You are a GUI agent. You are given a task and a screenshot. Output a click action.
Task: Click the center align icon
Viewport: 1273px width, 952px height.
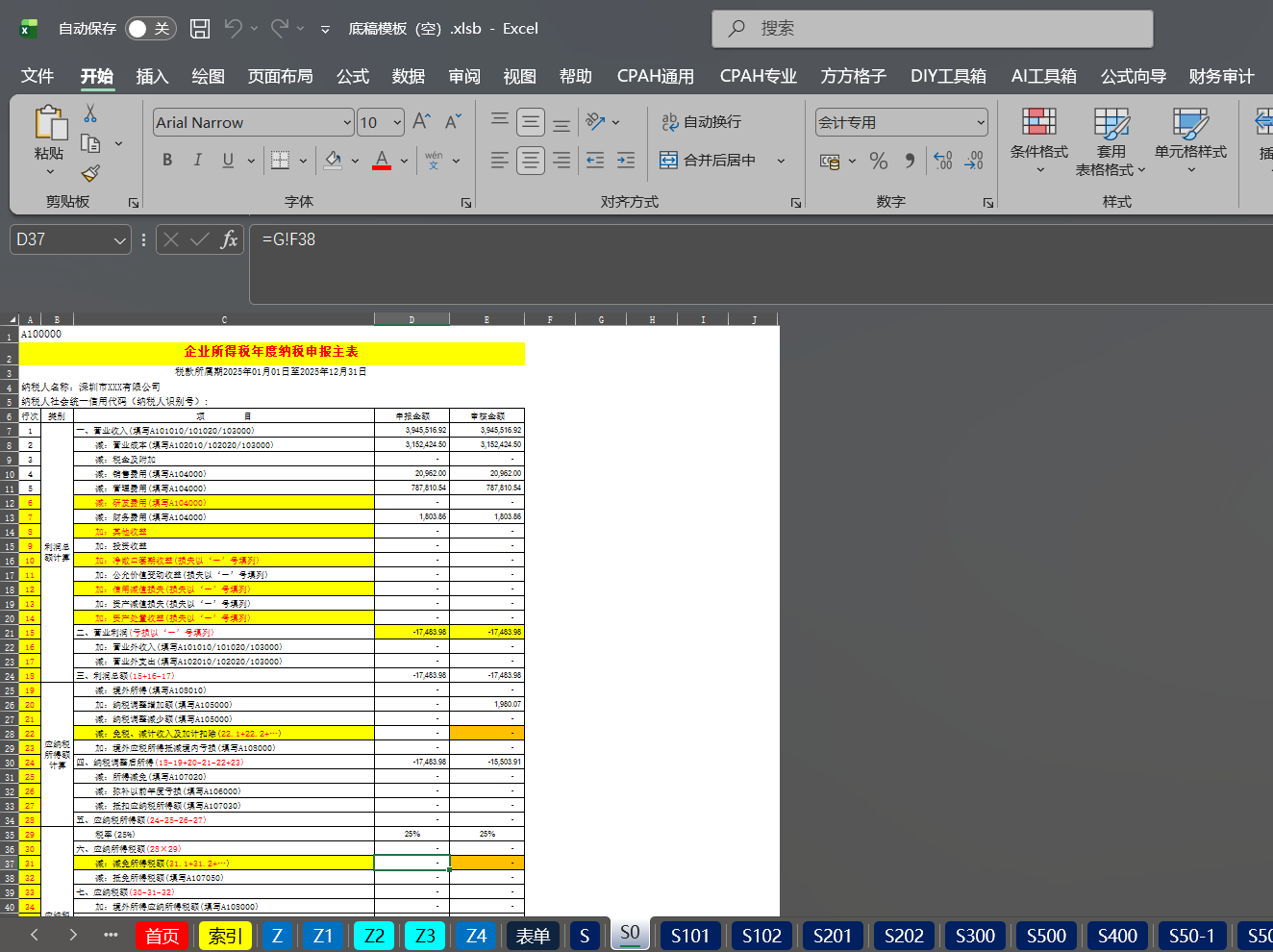(x=531, y=161)
